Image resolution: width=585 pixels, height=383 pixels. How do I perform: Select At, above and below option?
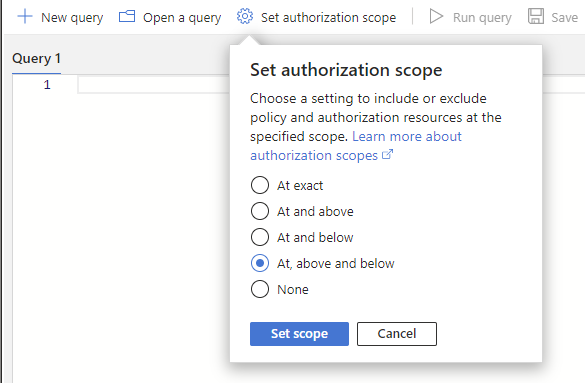coord(260,263)
